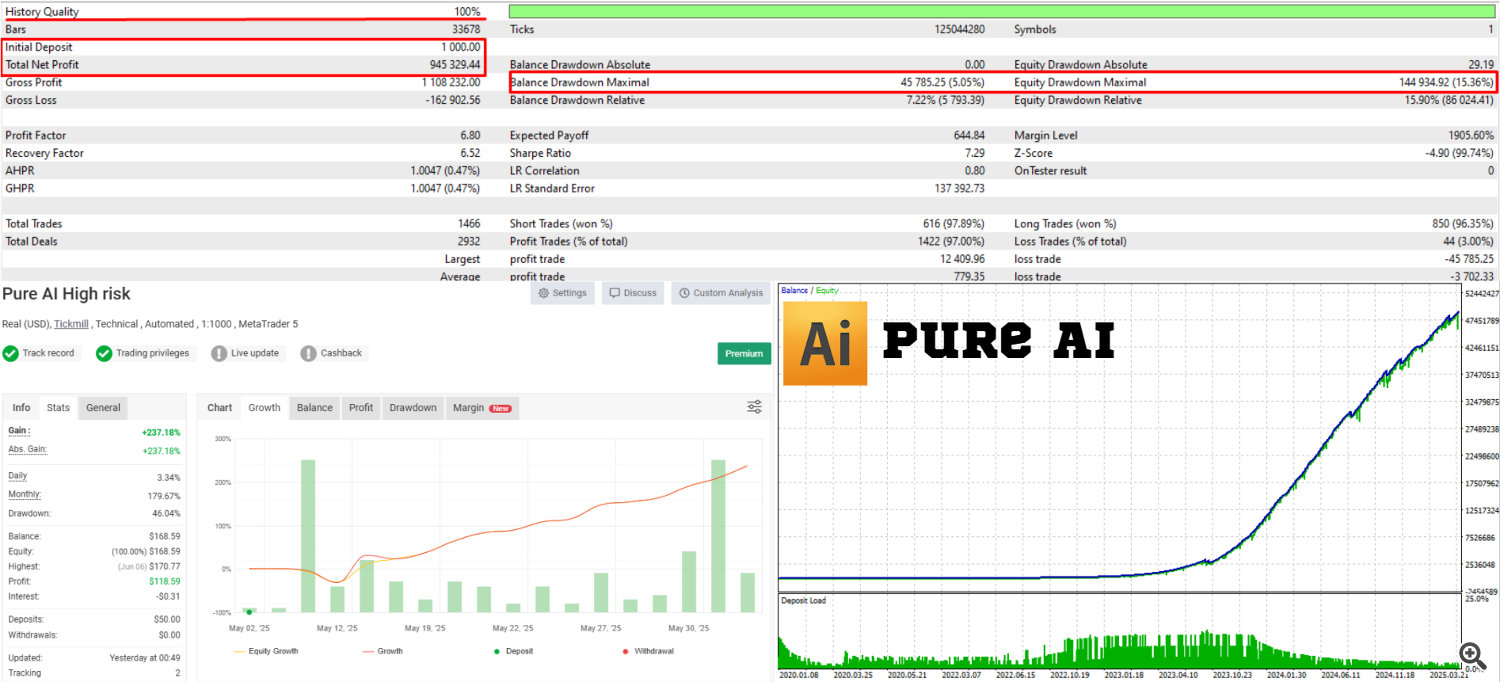Open the Margin chart tab
Viewport: 1500px width, 682px height.
(x=481, y=408)
